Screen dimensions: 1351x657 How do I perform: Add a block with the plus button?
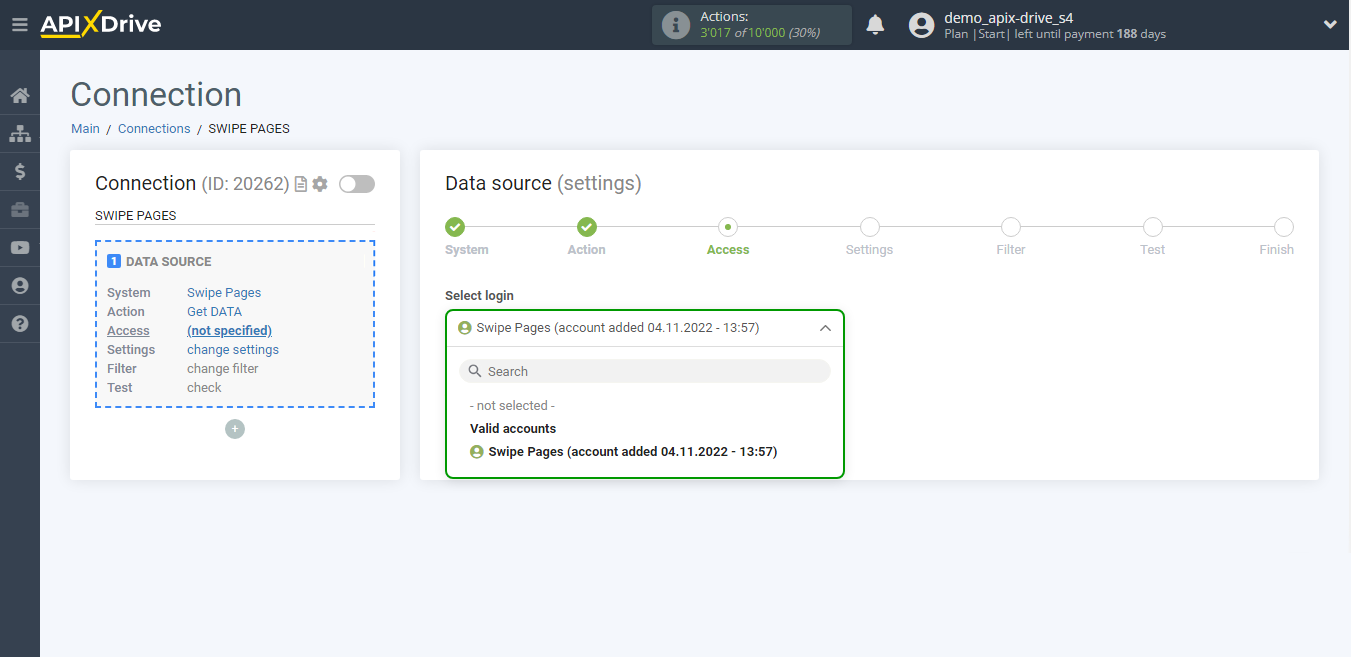[x=235, y=429]
